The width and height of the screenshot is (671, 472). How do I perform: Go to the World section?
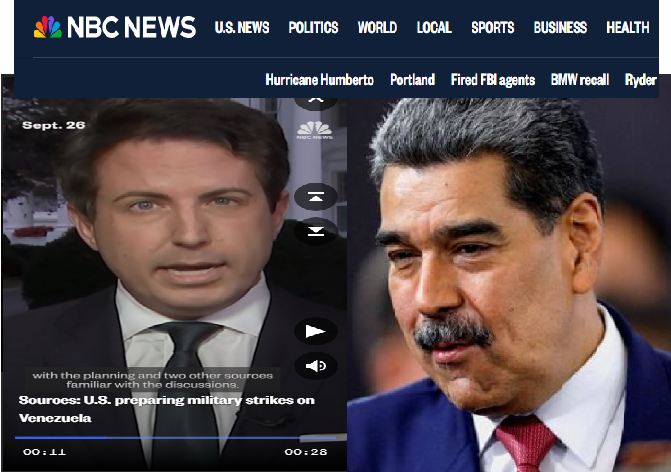tap(377, 28)
